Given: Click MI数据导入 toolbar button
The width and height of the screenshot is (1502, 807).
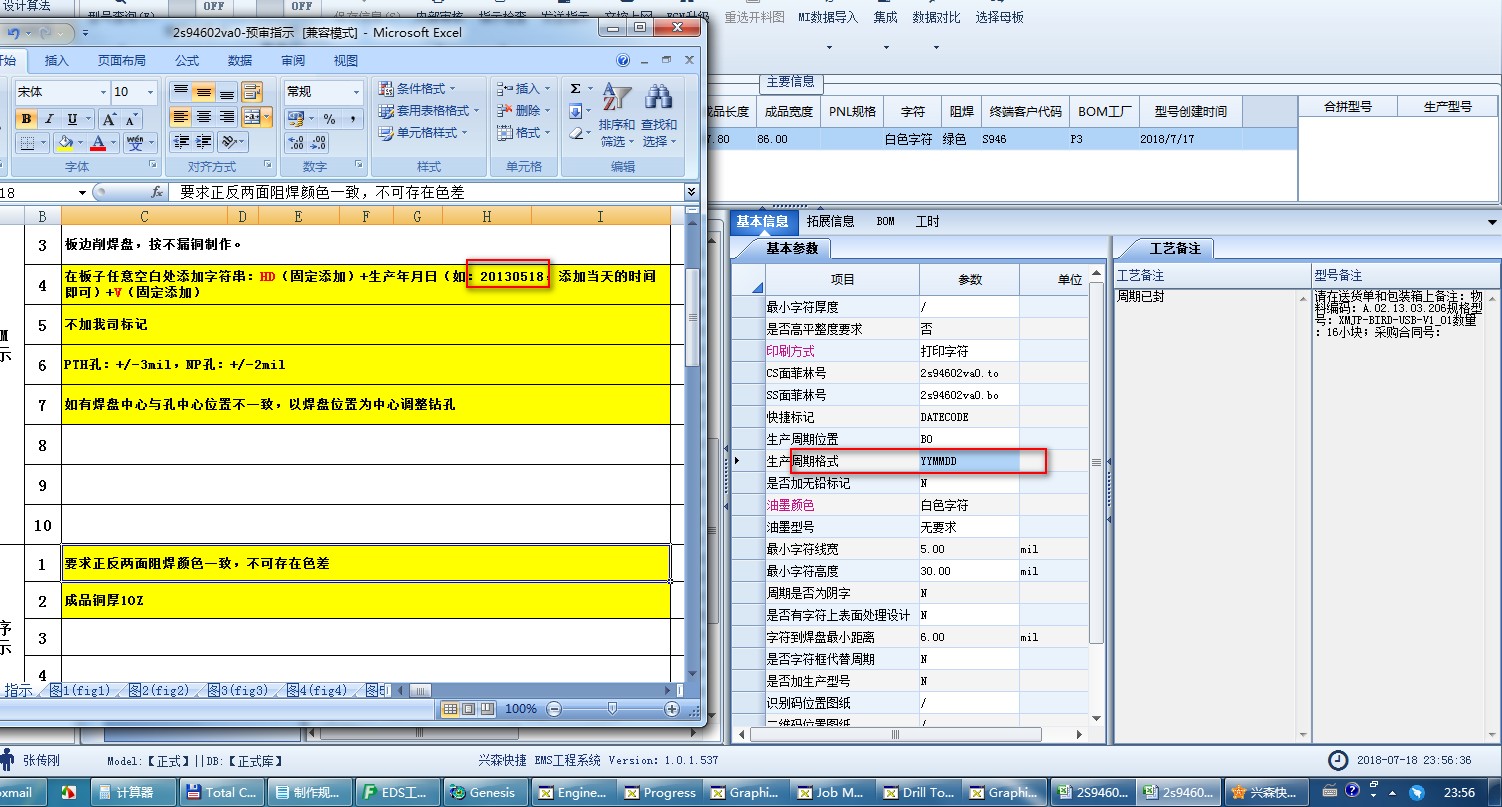Looking at the screenshot, I should pyautogui.click(x=828, y=18).
